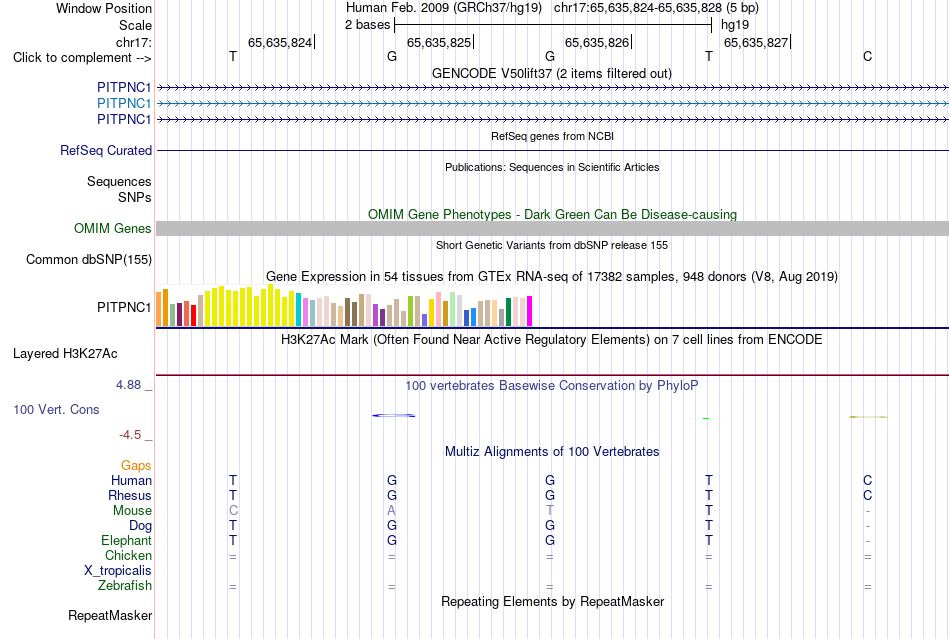Click the red bar in GTEx expression chart
Screen dimensions: 950x639
tap(193, 316)
